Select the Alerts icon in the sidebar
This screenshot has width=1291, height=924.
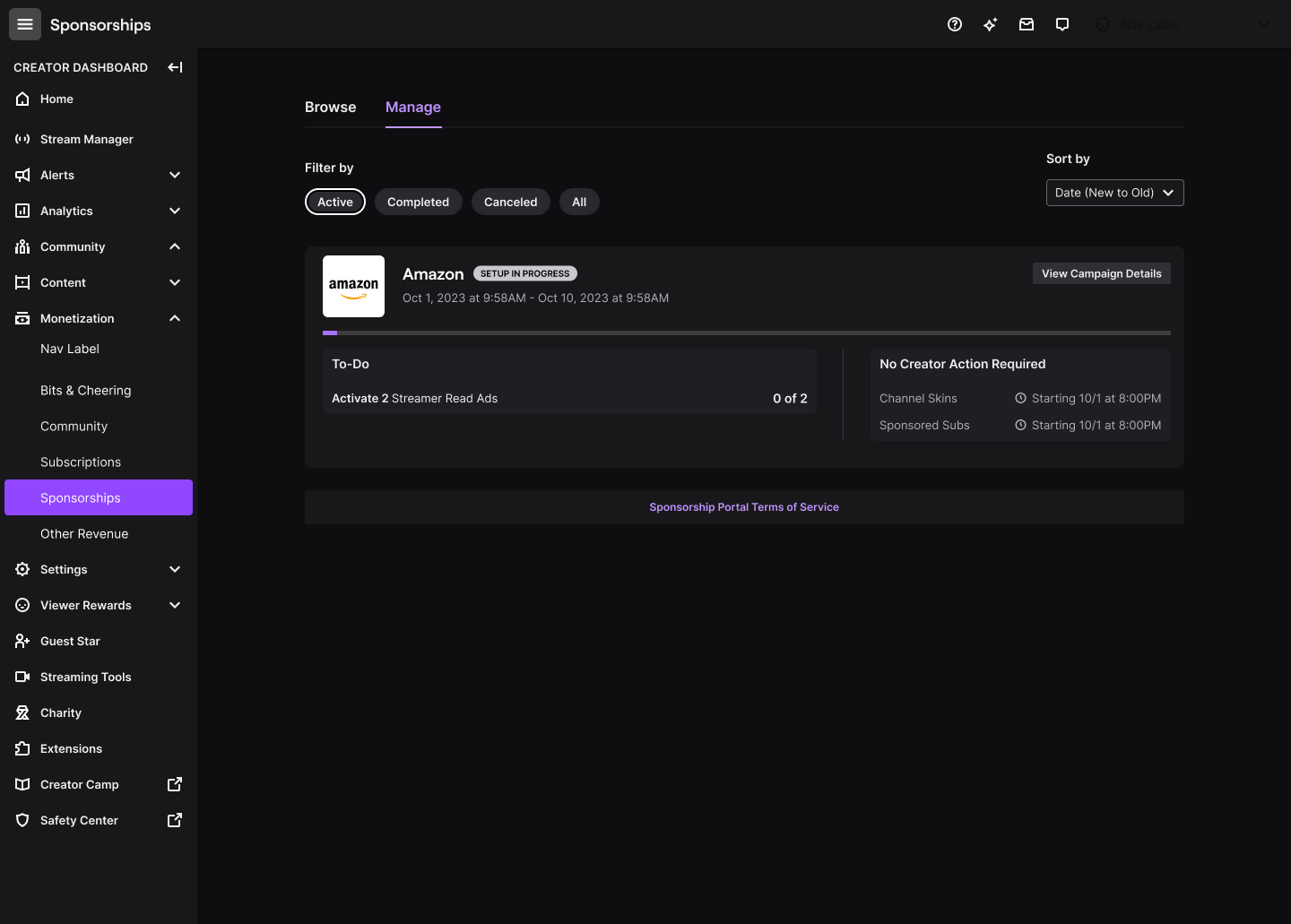[22, 175]
